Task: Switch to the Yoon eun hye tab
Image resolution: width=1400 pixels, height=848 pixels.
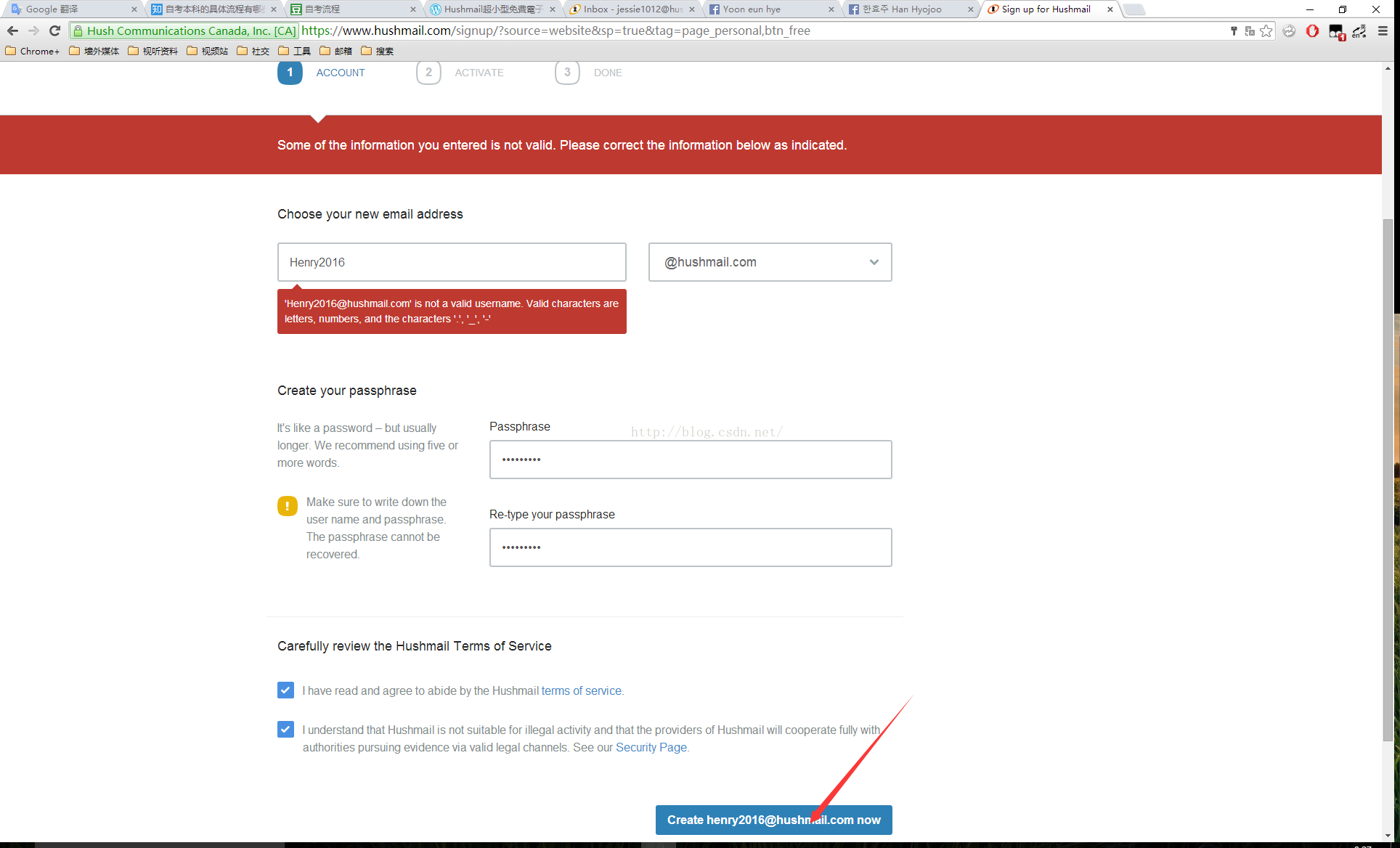Action: (768, 9)
